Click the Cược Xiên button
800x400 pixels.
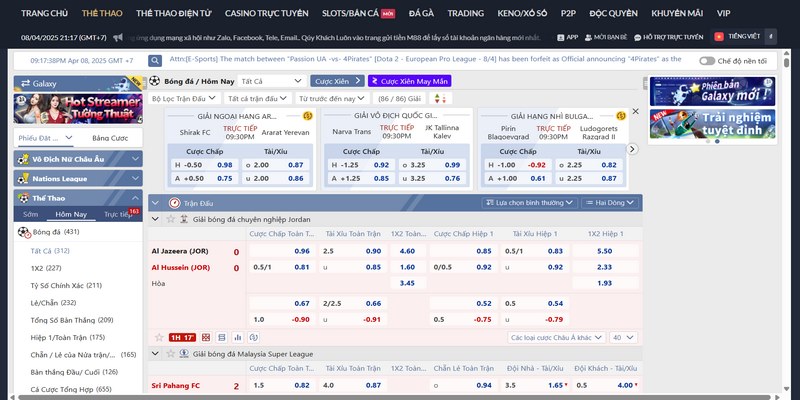pyautogui.click(x=337, y=81)
